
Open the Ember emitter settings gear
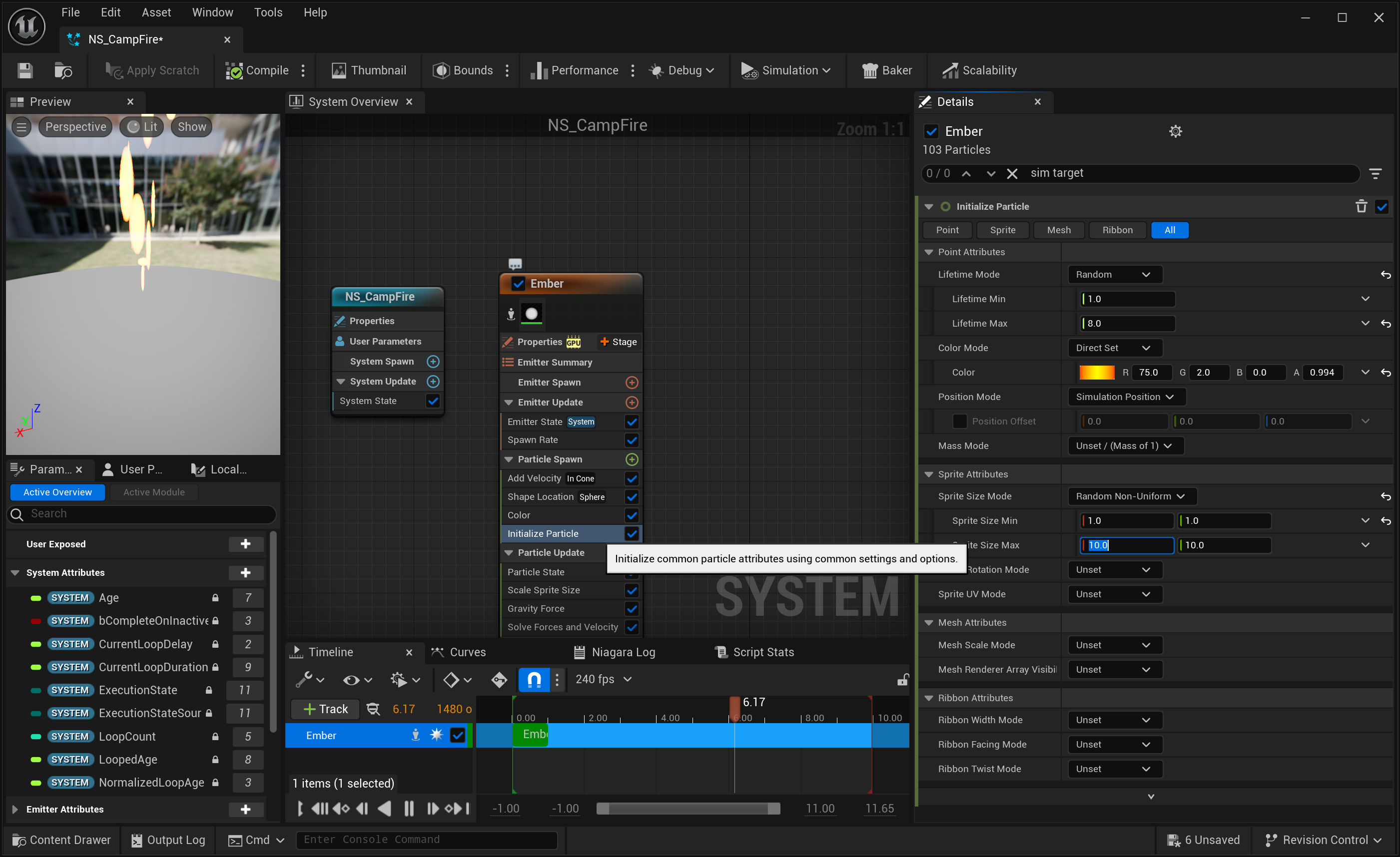point(1175,132)
